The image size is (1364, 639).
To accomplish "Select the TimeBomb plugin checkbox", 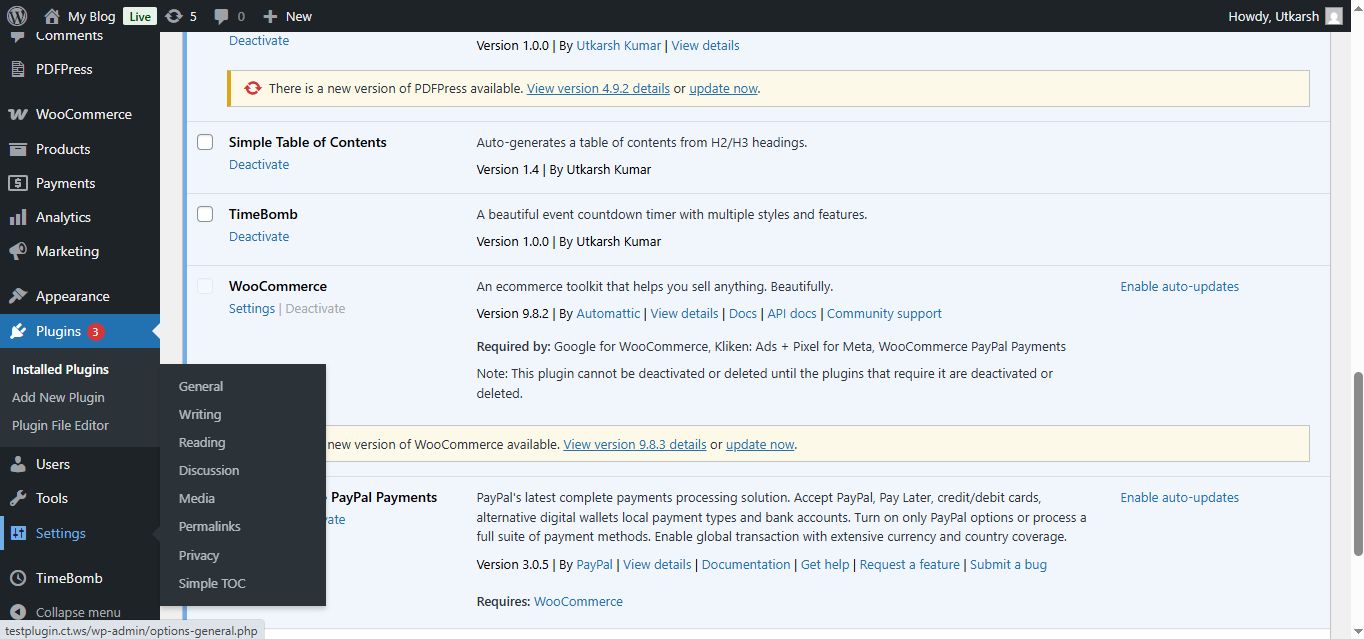I will (x=205, y=214).
